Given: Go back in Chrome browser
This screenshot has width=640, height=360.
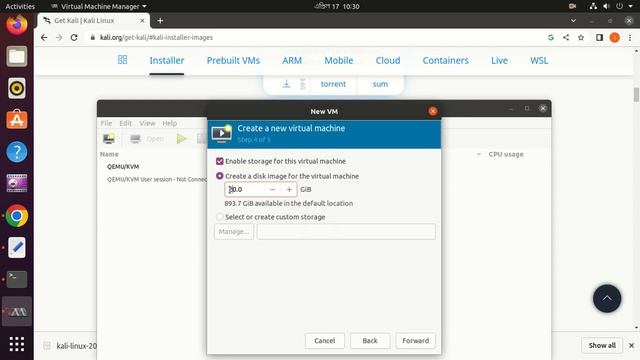Looking at the screenshot, I should pos(44,38).
